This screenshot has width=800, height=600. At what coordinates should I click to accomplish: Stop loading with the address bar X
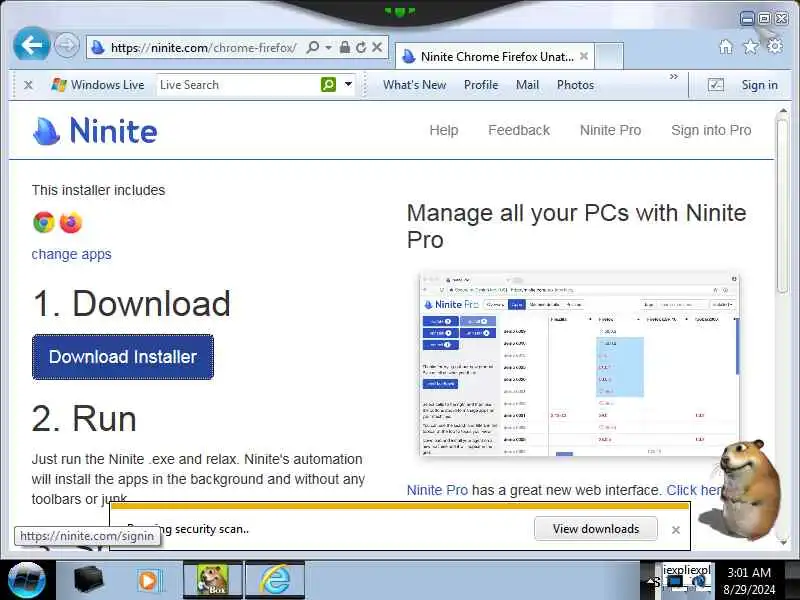[x=377, y=47]
